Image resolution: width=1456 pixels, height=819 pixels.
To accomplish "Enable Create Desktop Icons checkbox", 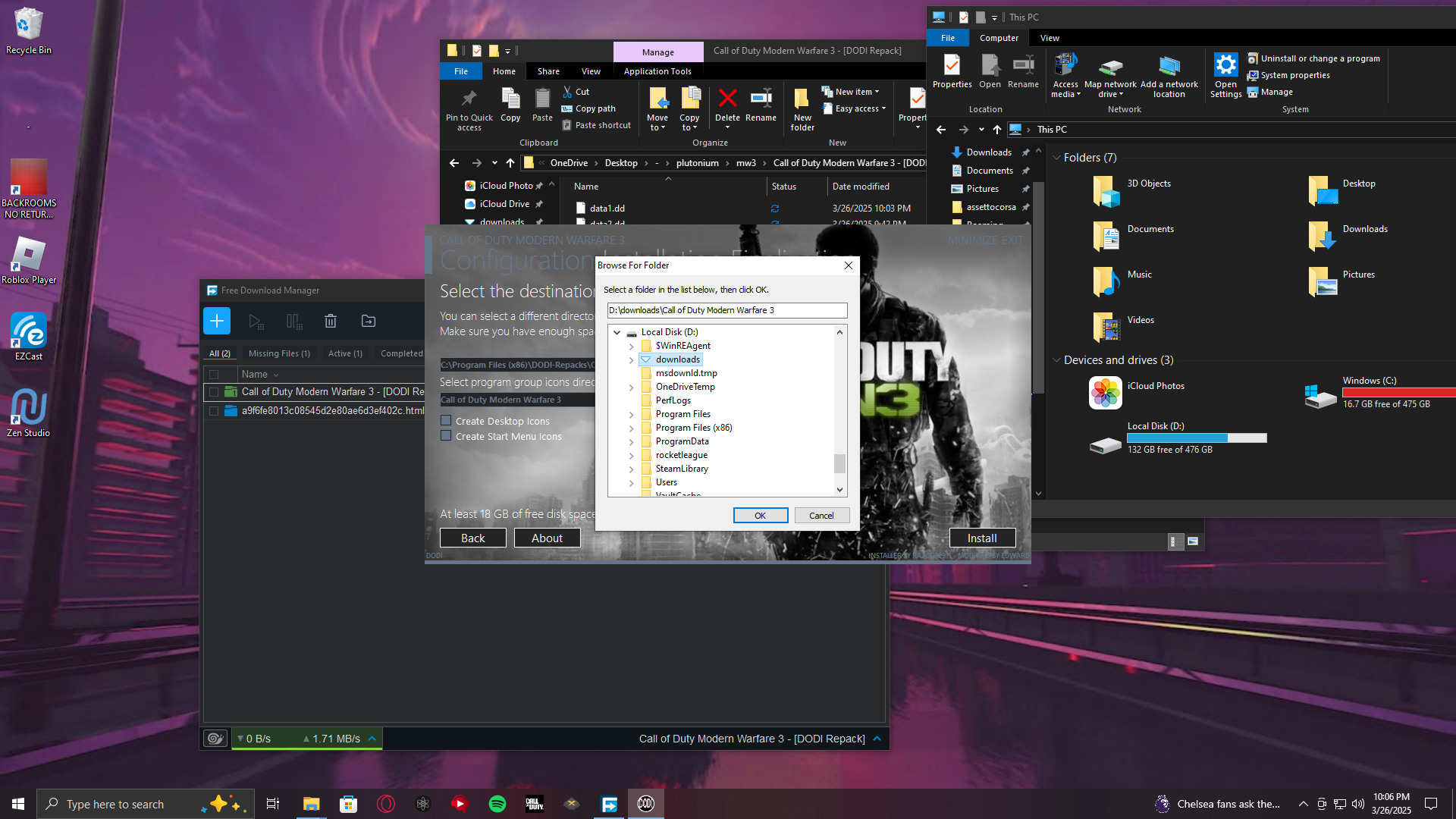I will point(446,420).
